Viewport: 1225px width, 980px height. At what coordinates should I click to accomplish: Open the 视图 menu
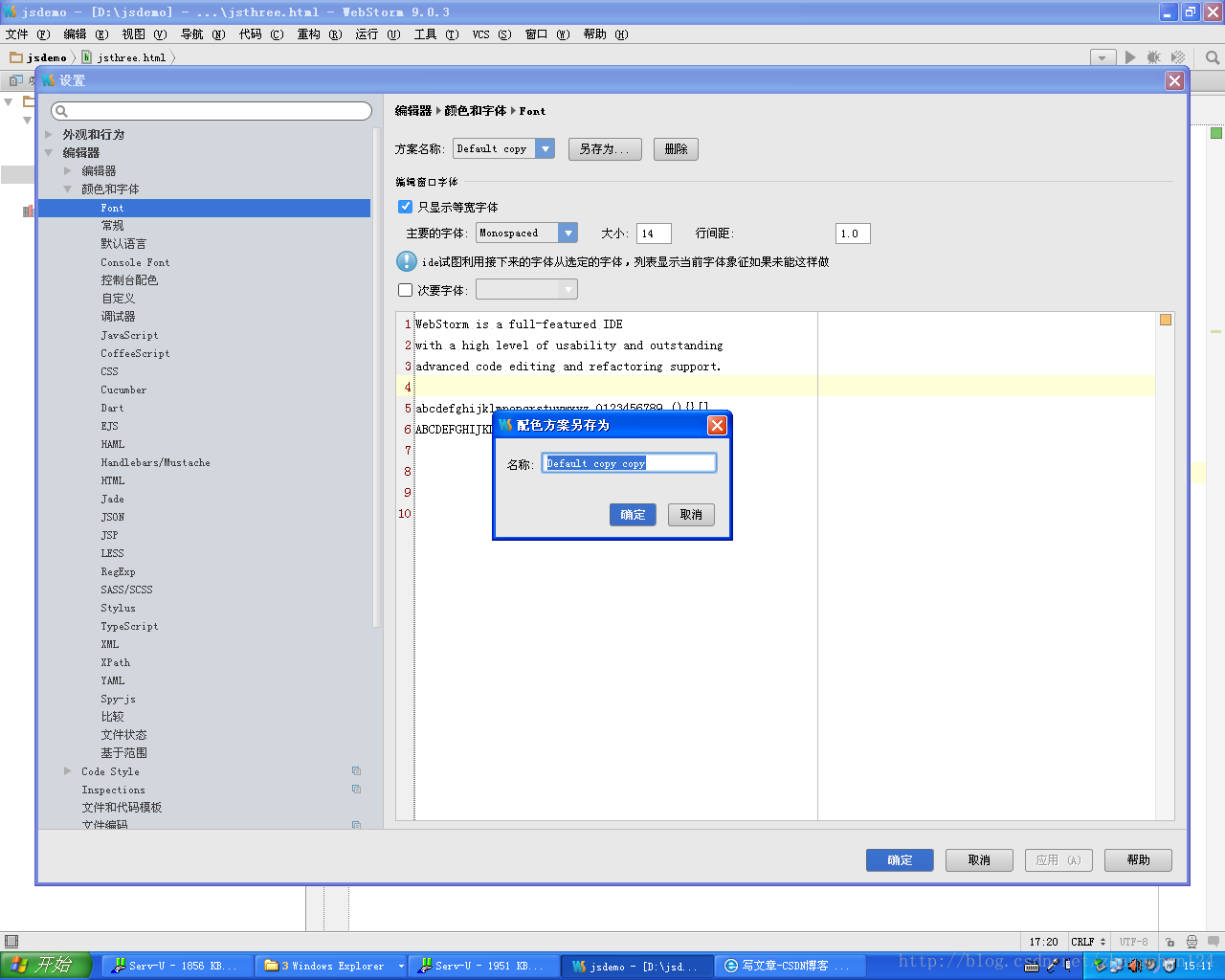point(144,34)
